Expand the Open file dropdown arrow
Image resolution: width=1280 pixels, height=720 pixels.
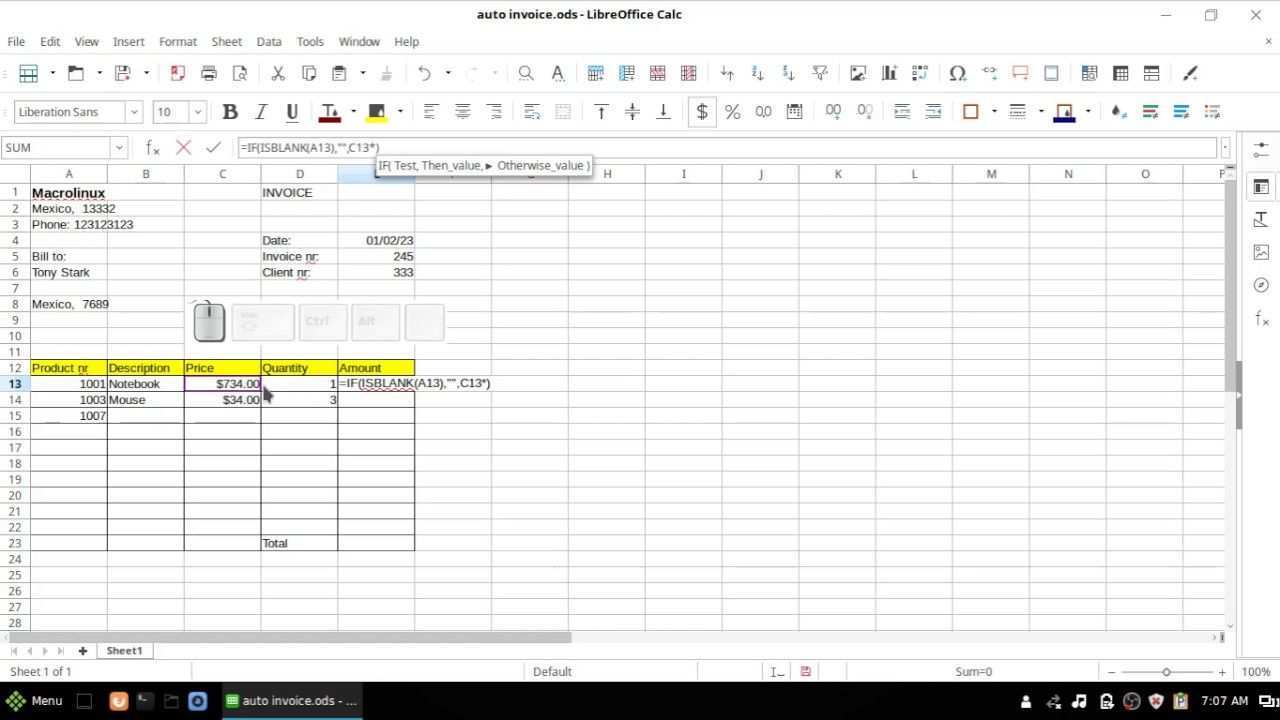99,73
